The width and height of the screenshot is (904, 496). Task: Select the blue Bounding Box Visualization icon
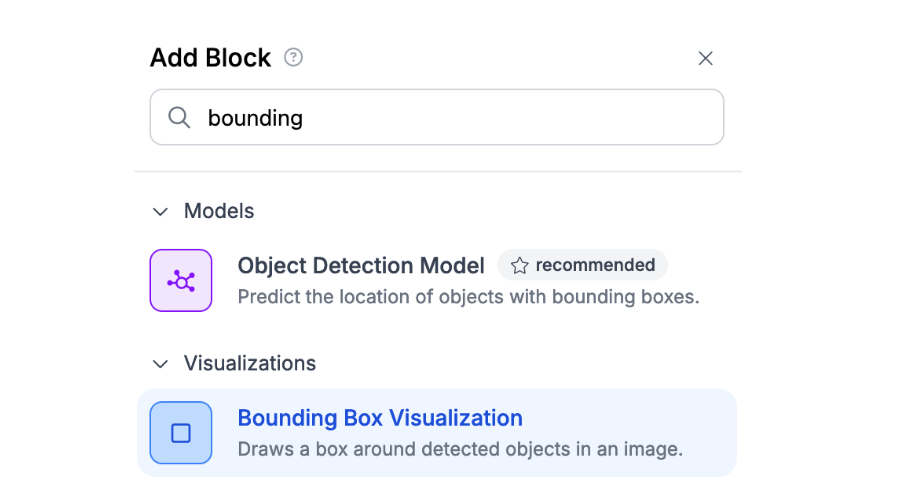(x=181, y=433)
